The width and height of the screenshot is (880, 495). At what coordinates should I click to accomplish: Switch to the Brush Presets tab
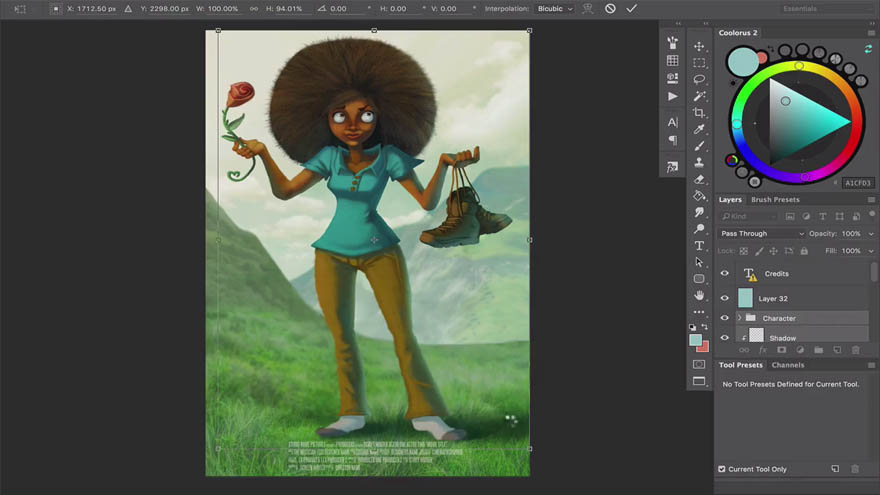[775, 199]
